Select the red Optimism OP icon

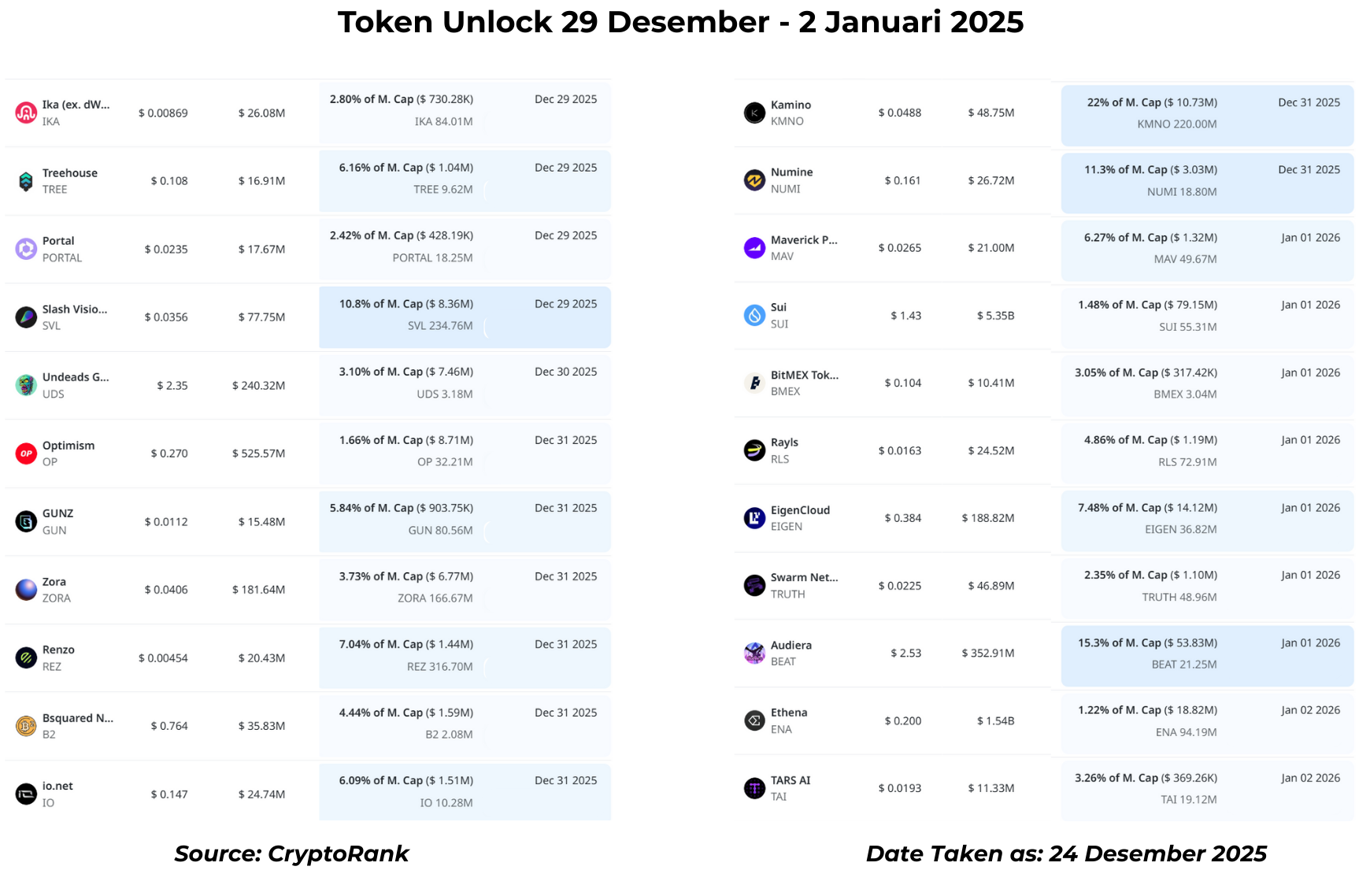pos(26,454)
